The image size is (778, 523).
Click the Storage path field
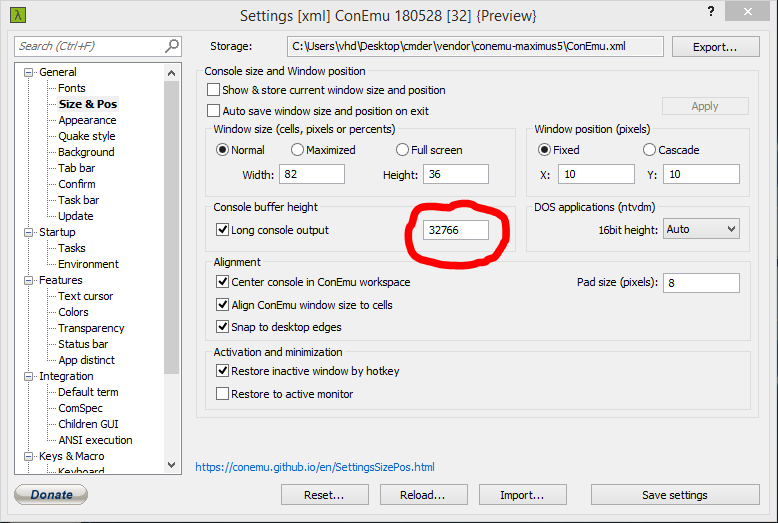coord(475,47)
